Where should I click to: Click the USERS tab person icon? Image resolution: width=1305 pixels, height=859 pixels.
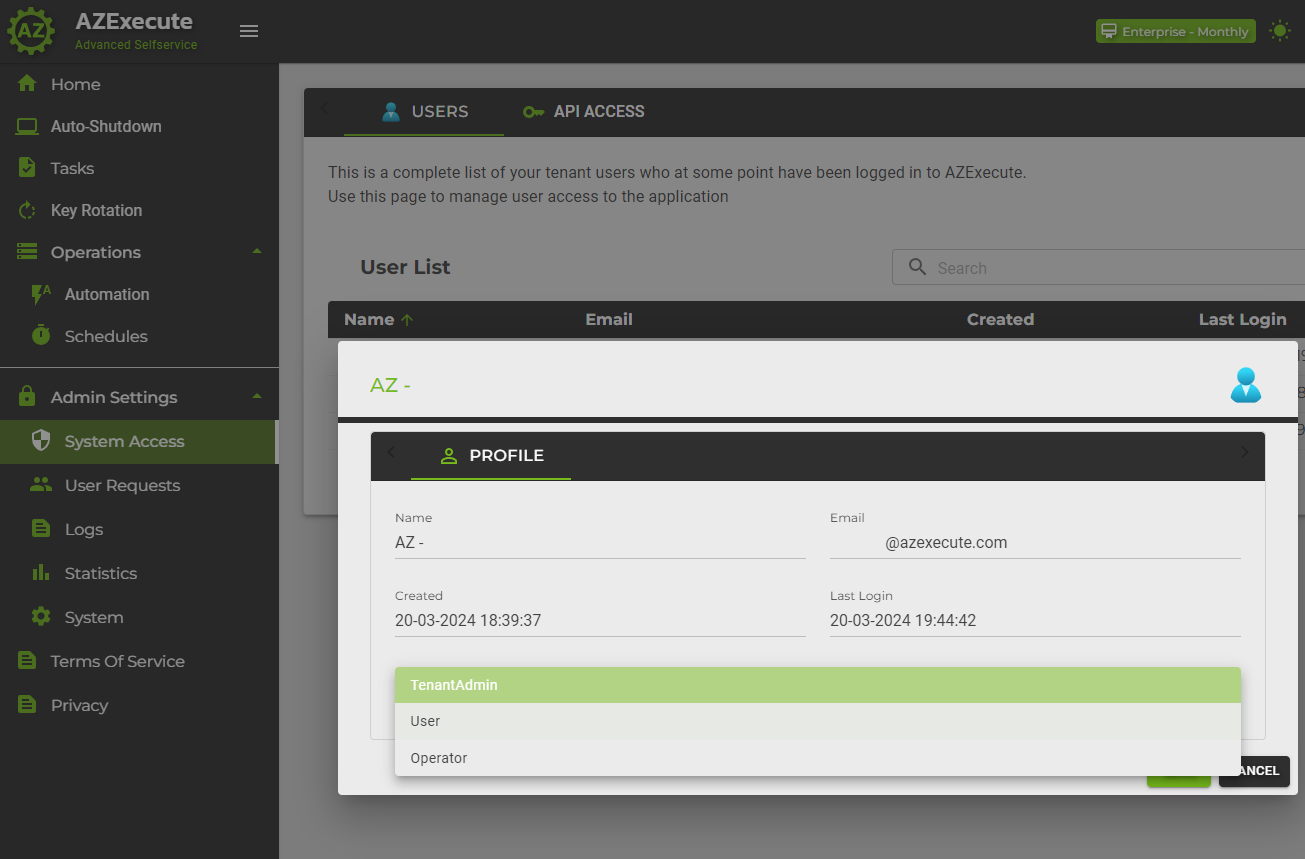pos(391,112)
